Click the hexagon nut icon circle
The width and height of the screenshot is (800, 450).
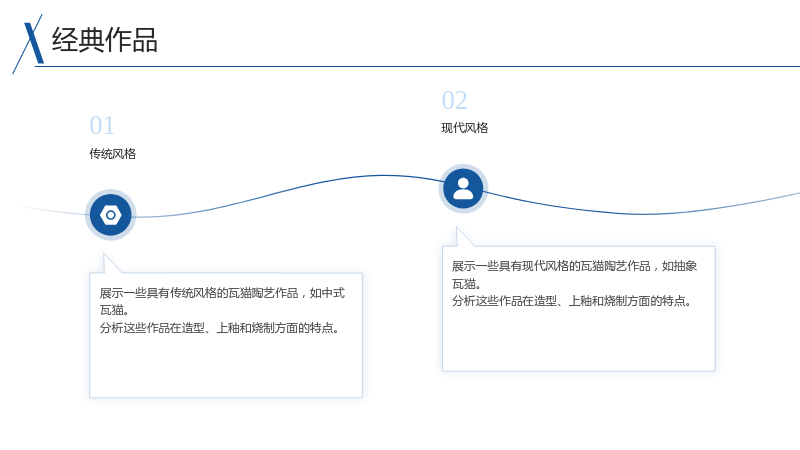tap(110, 215)
